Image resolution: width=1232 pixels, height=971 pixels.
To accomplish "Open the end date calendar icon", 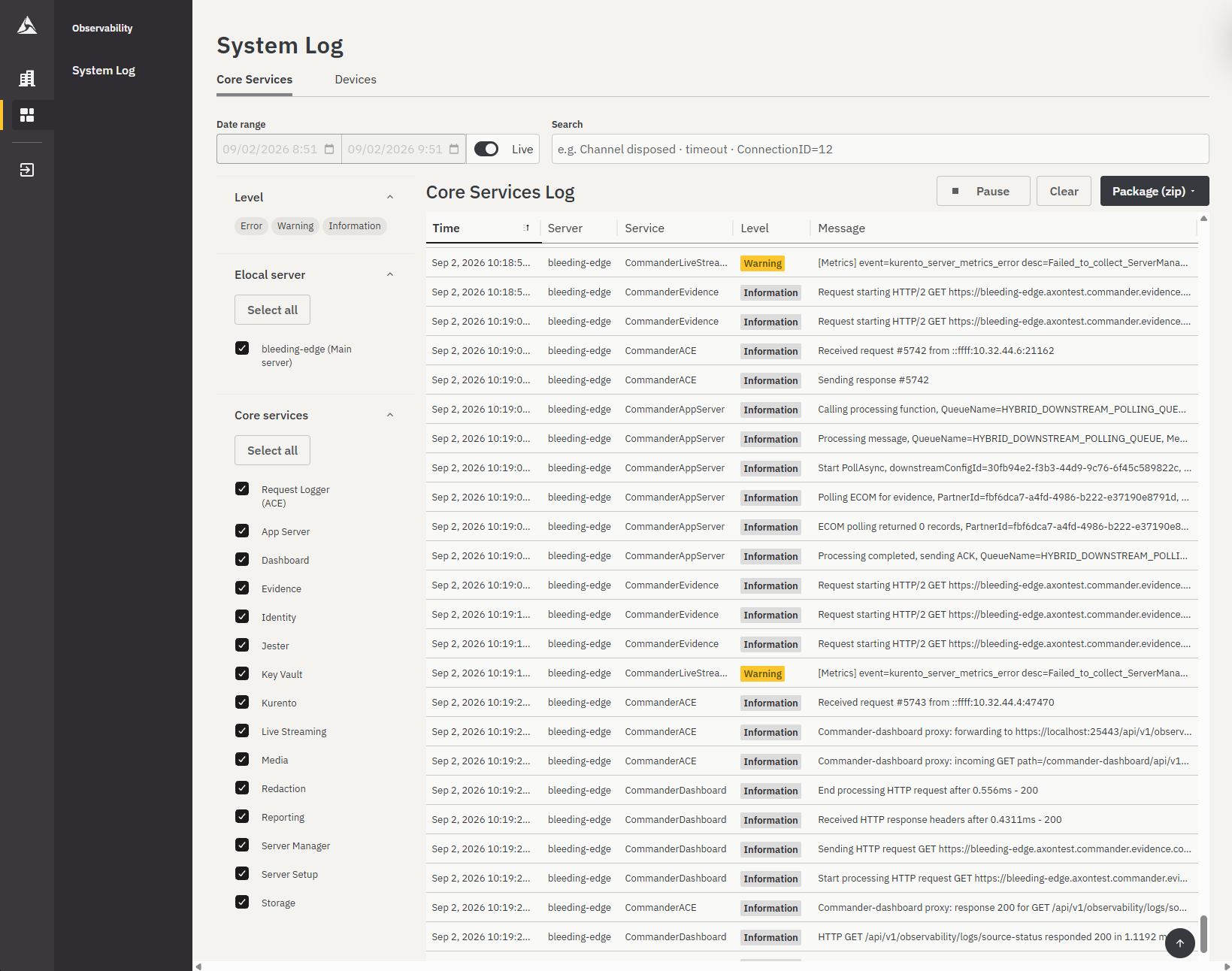I will [x=454, y=149].
